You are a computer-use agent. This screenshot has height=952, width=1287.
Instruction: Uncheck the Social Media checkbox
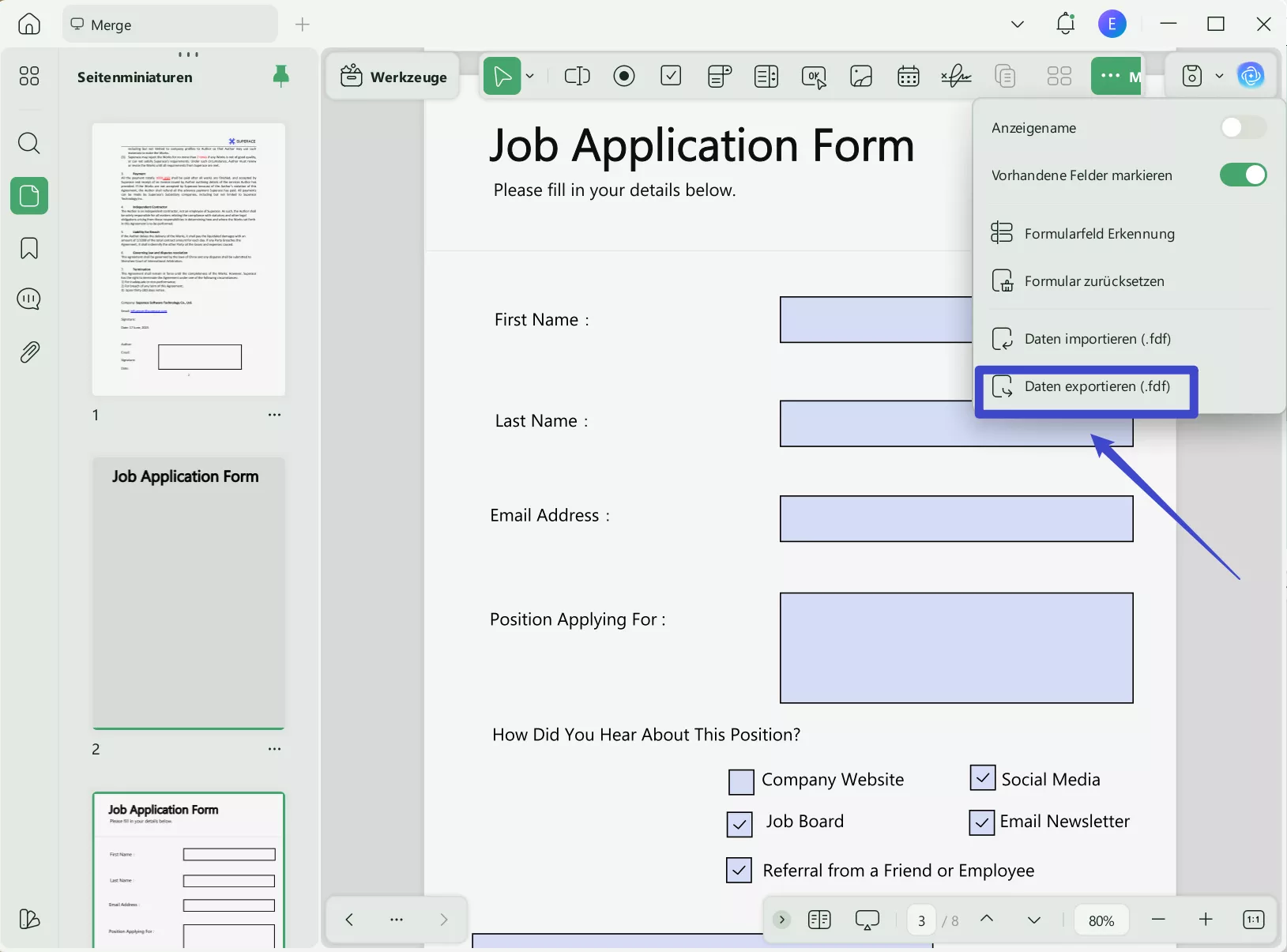click(982, 778)
